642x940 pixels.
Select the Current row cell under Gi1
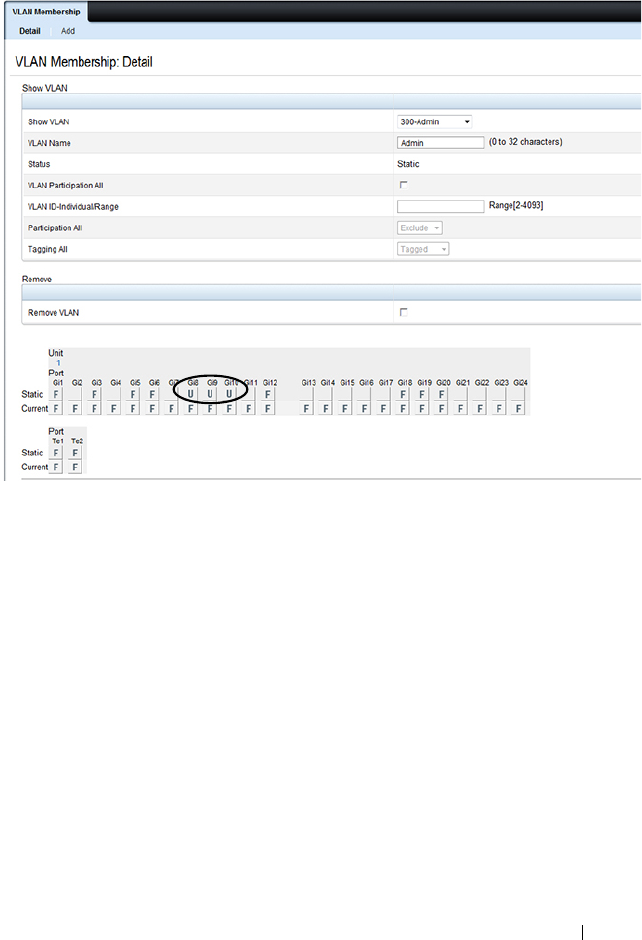56,409
